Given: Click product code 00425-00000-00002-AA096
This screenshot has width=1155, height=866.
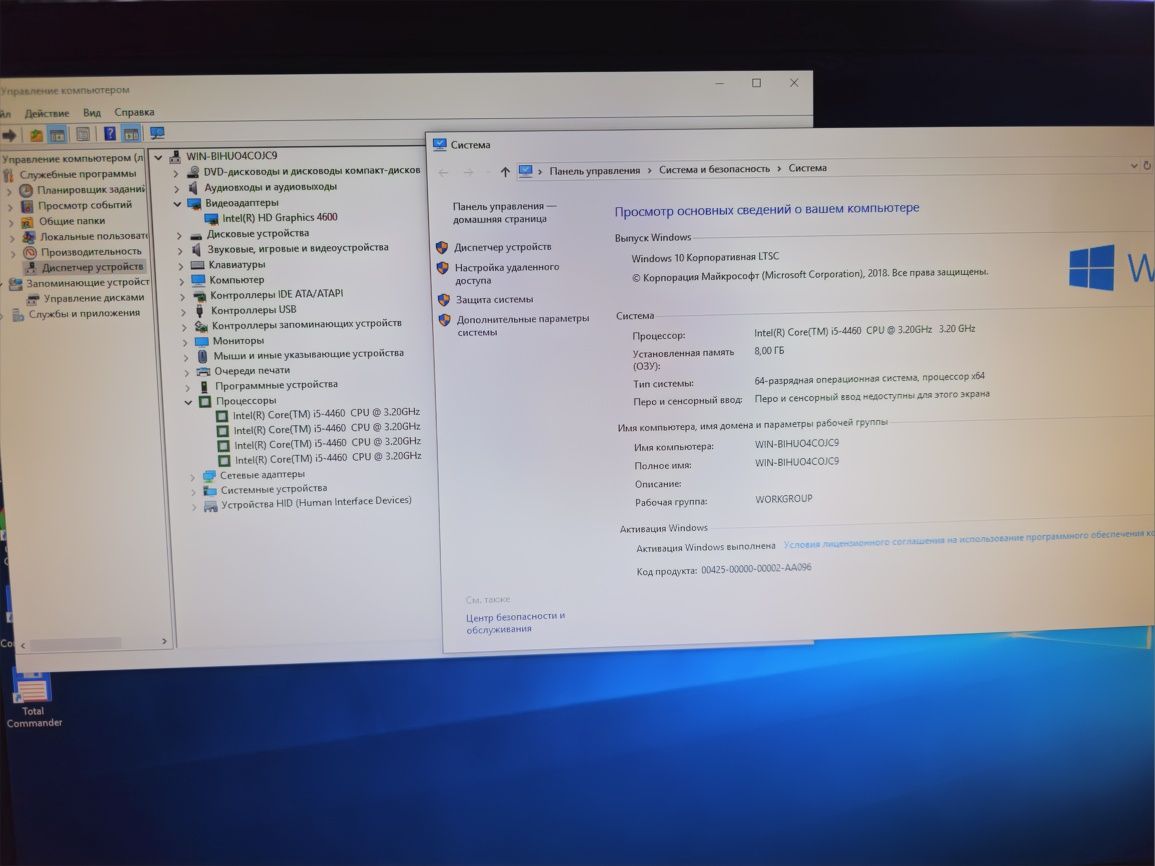Looking at the screenshot, I should pyautogui.click(x=756, y=568).
